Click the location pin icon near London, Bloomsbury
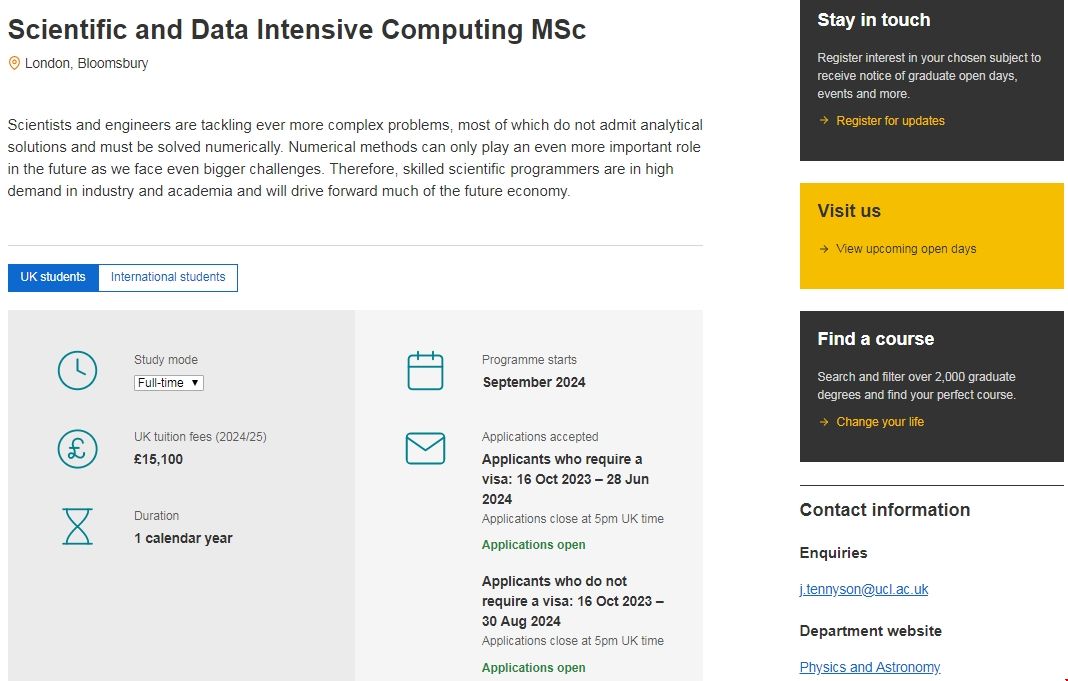The height and width of the screenshot is (681, 1068). [x=14, y=63]
